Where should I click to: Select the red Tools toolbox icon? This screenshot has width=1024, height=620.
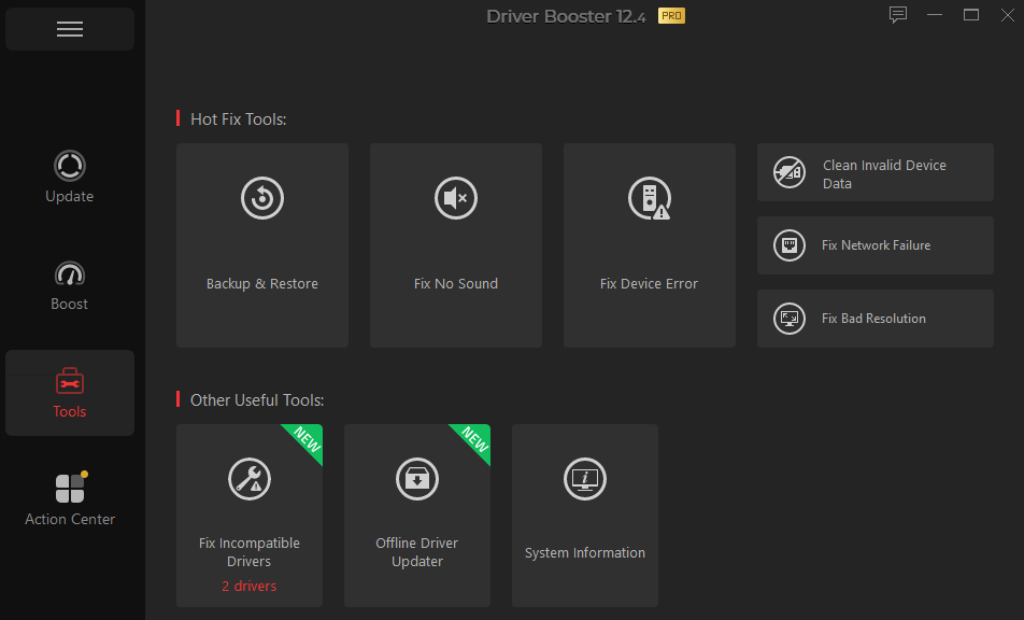click(x=69, y=382)
